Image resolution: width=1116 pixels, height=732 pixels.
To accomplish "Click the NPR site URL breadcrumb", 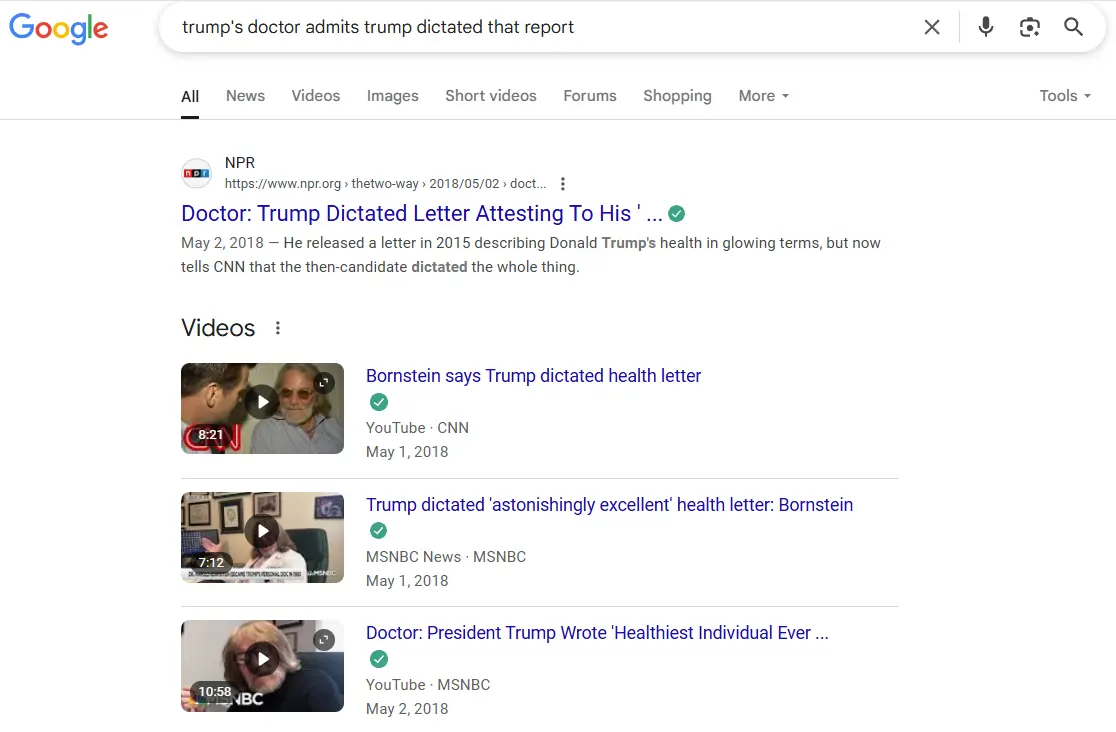I will pos(385,184).
